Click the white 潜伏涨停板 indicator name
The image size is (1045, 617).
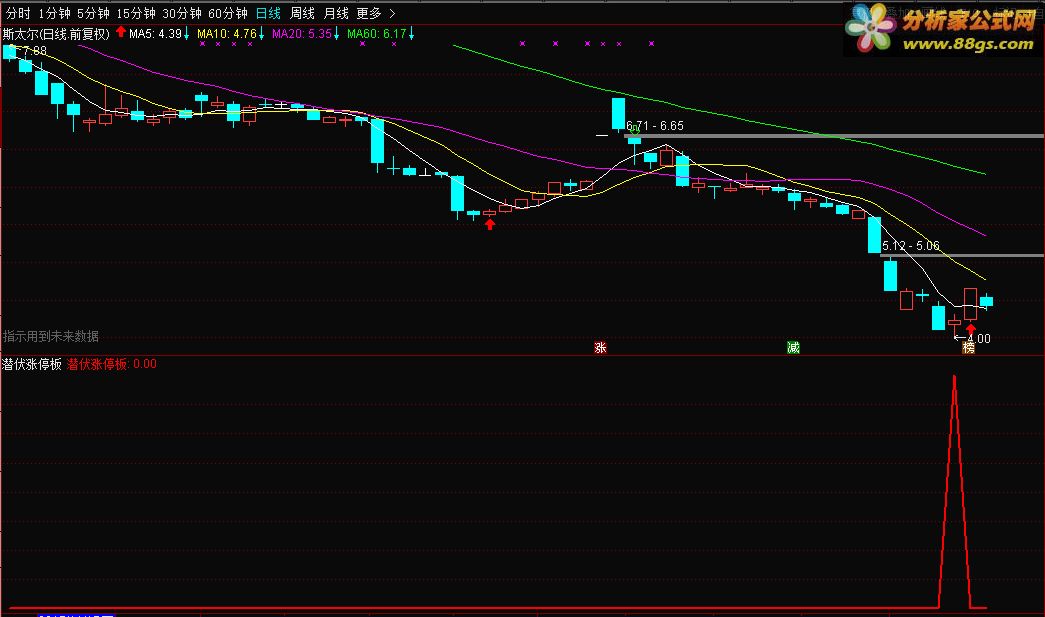click(x=32, y=364)
